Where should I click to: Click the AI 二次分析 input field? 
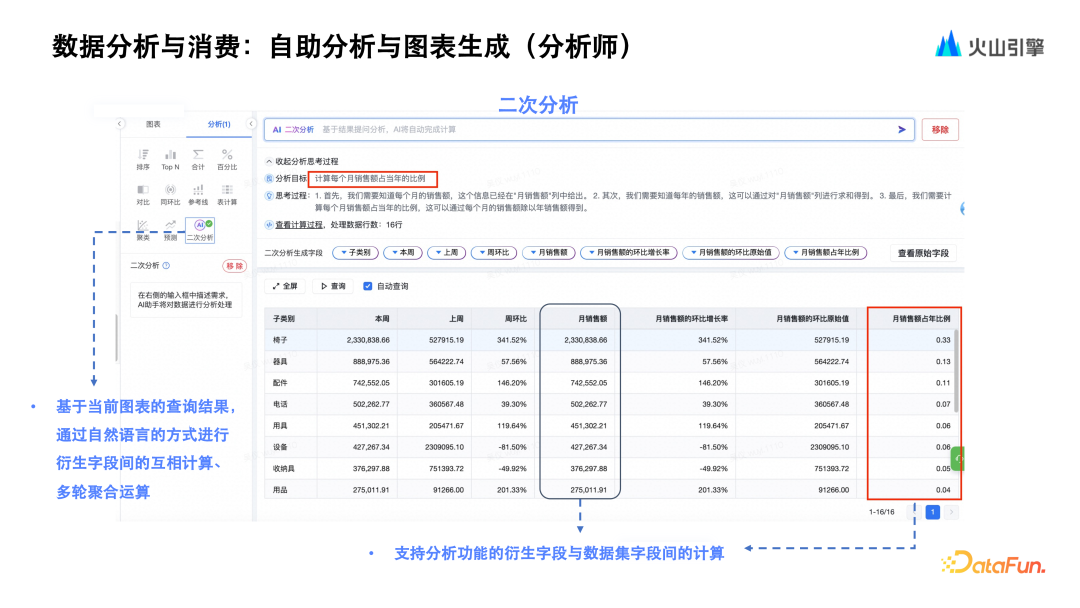[x=600, y=130]
